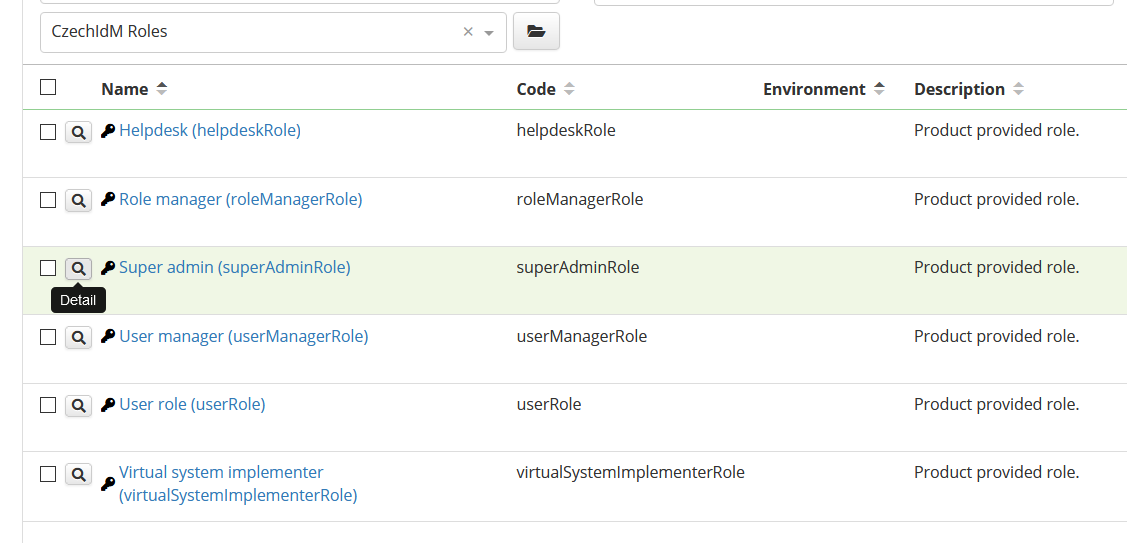Click Detail magnifier for Super admin role
This screenshot has height=543, width=1127.
(x=78, y=269)
